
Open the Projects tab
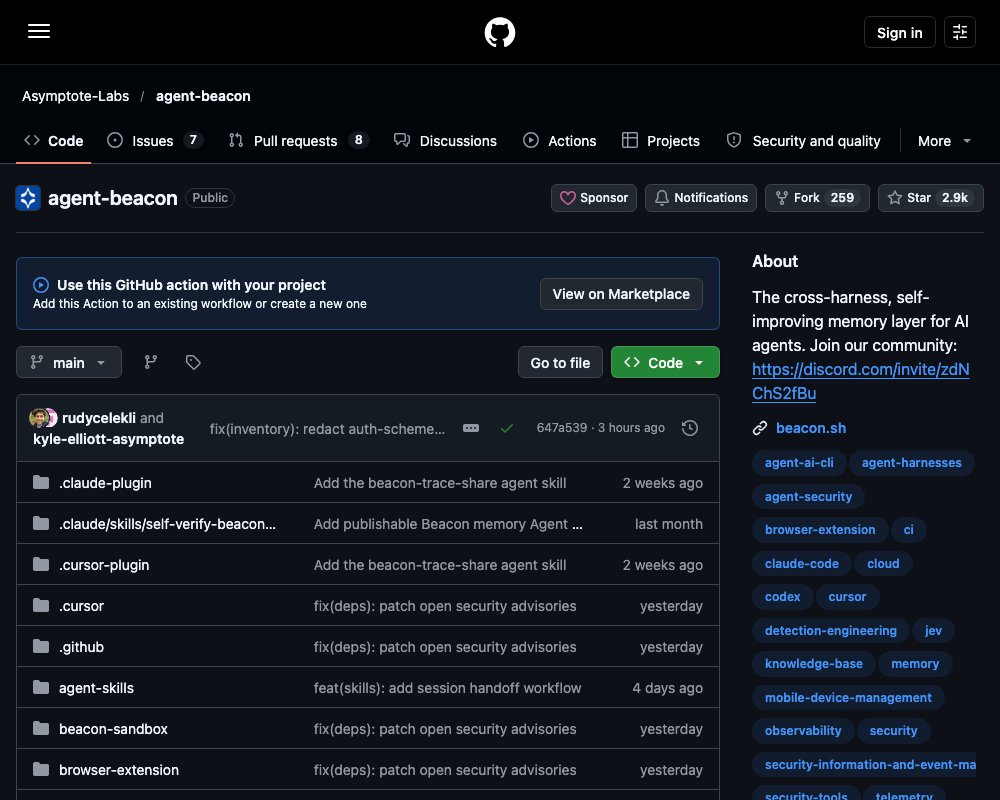[x=661, y=141]
